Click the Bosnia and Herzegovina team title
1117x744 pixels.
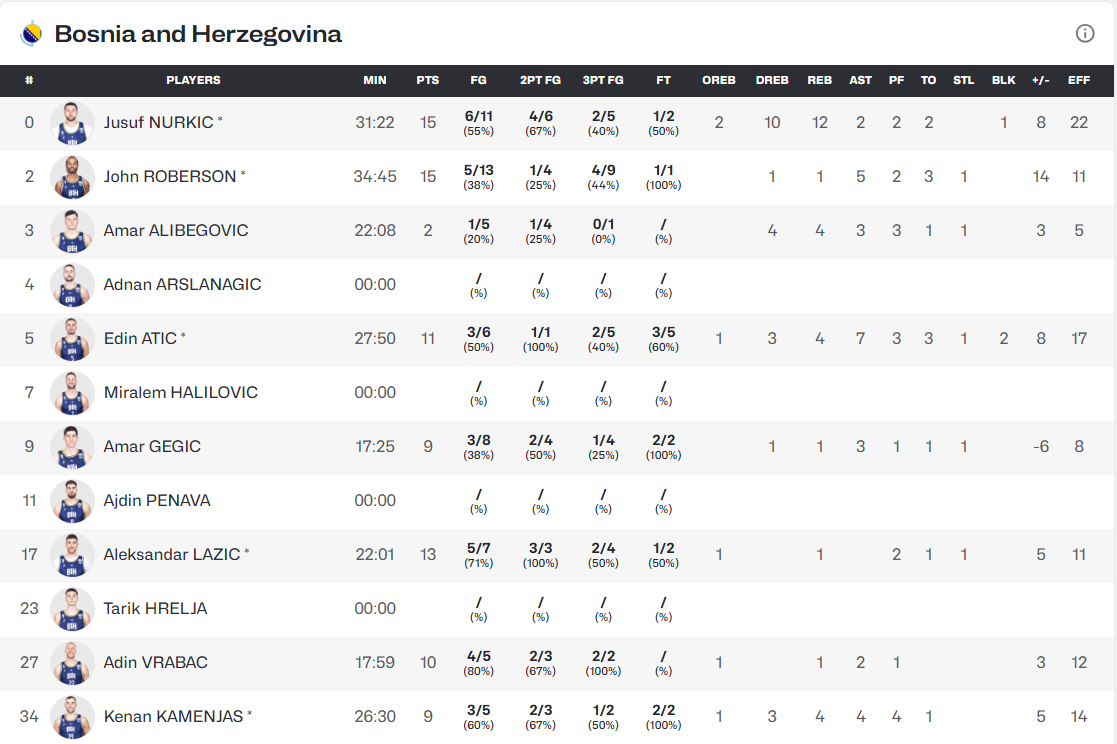198,34
